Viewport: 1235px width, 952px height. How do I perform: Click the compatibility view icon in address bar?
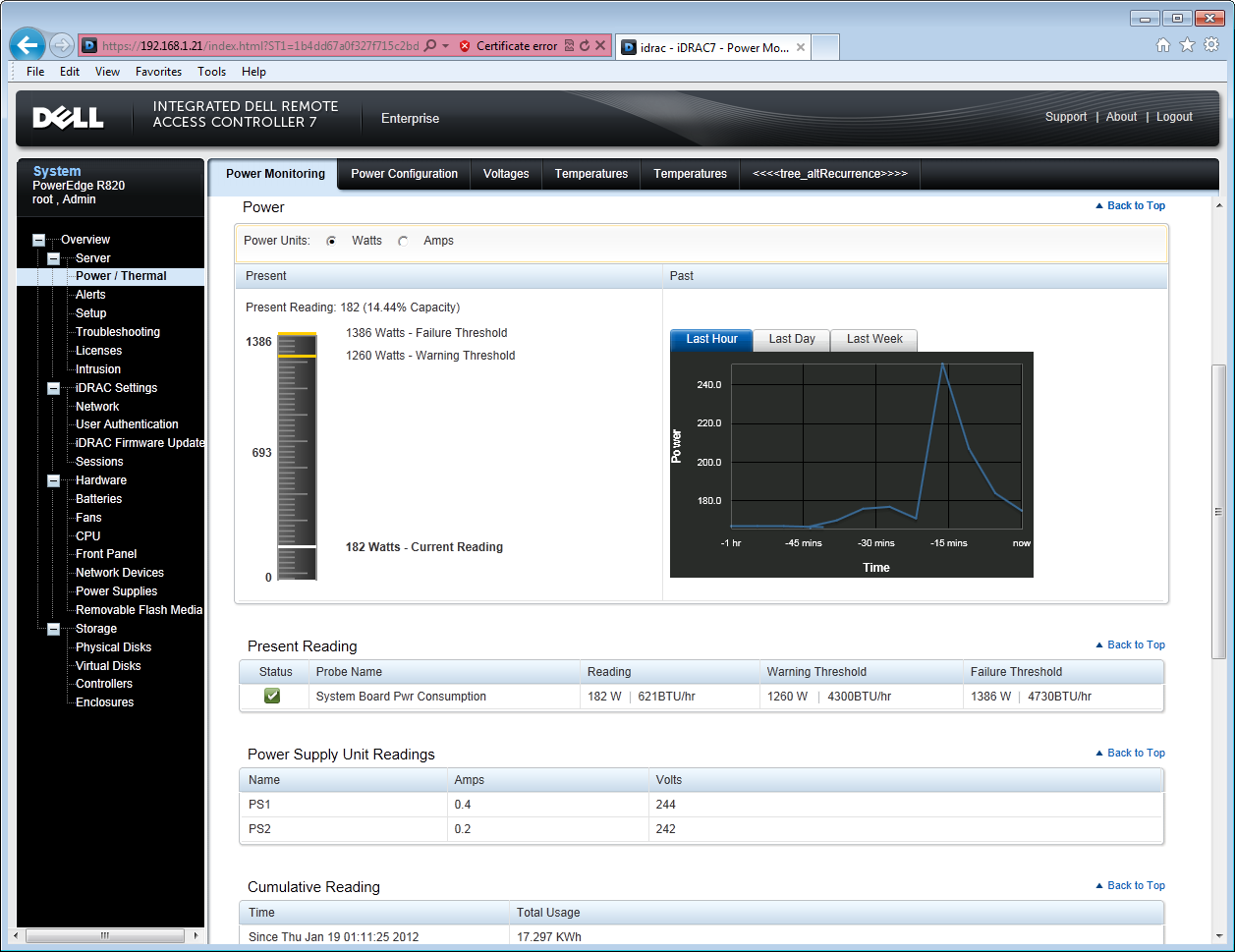570,46
